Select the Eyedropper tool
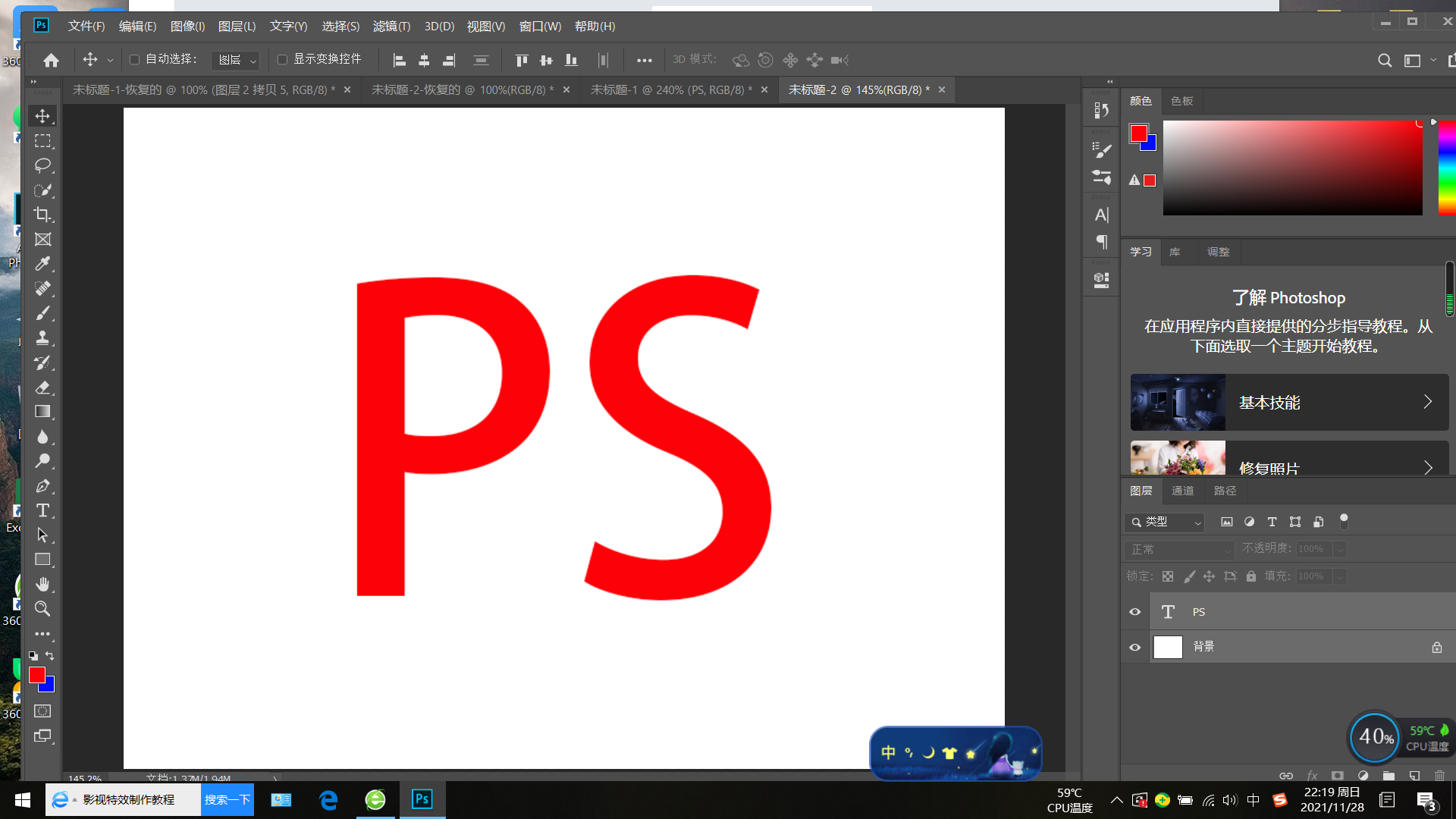Screen dimensions: 1456x819 point(42,263)
